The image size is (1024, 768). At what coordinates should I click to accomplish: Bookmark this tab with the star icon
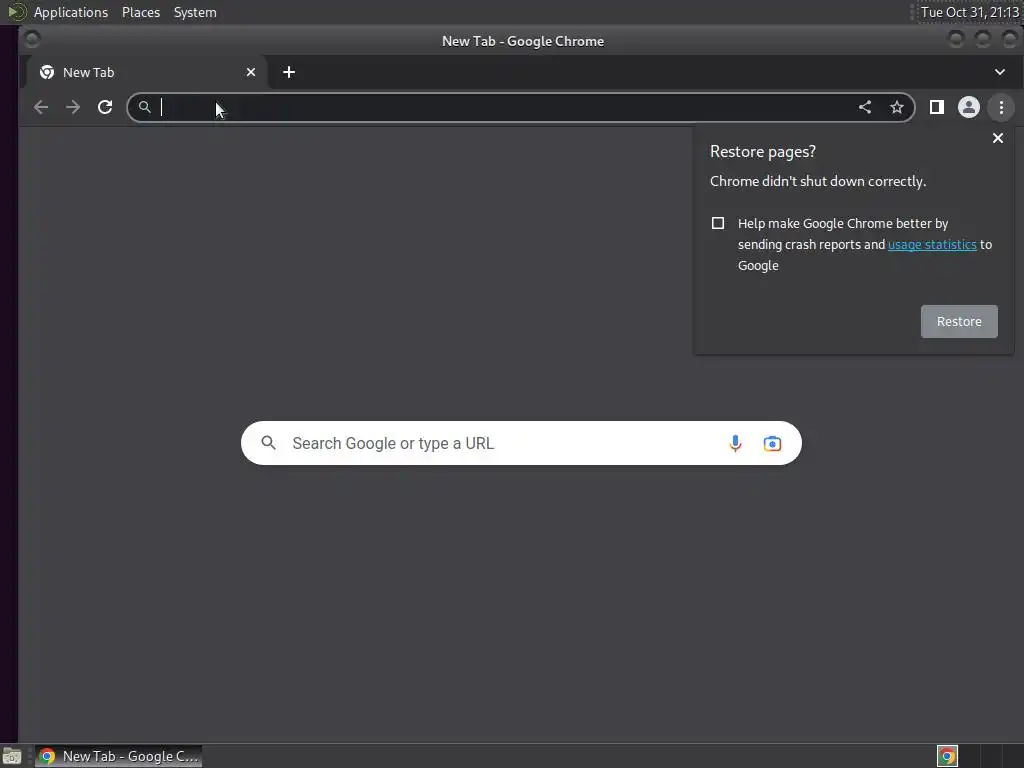[897, 107]
